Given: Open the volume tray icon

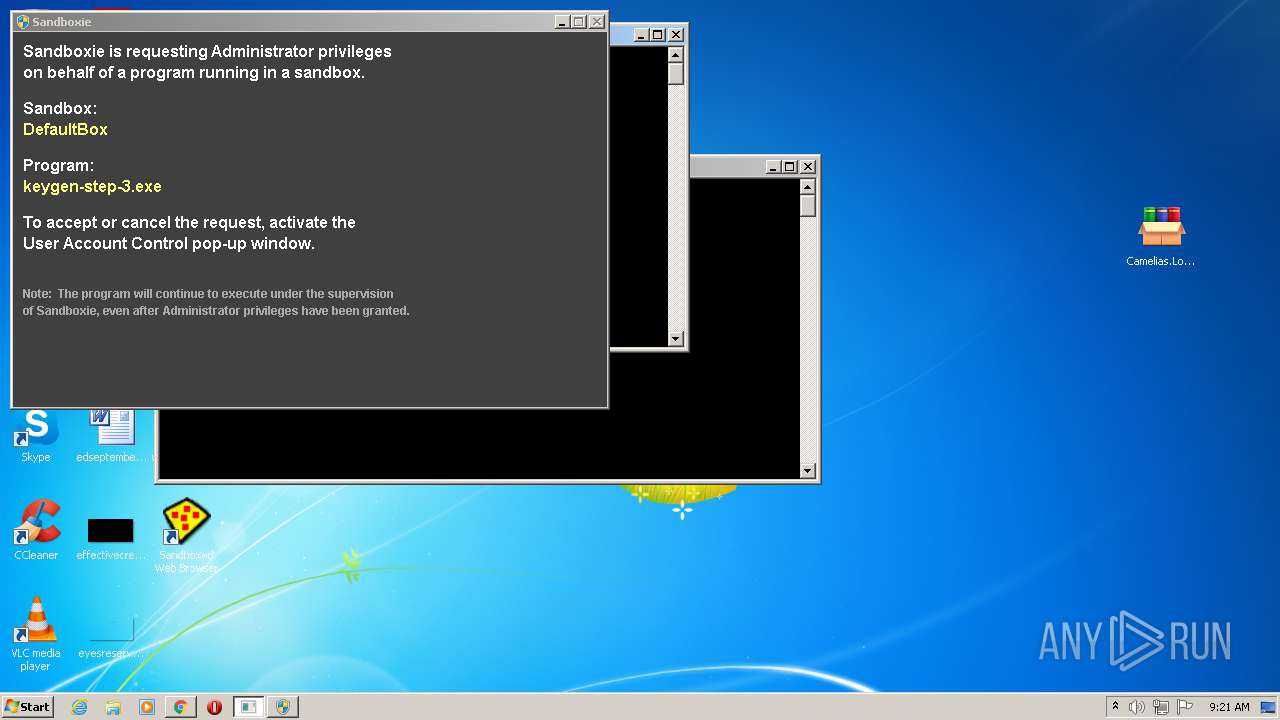Looking at the screenshot, I should coord(1137,707).
